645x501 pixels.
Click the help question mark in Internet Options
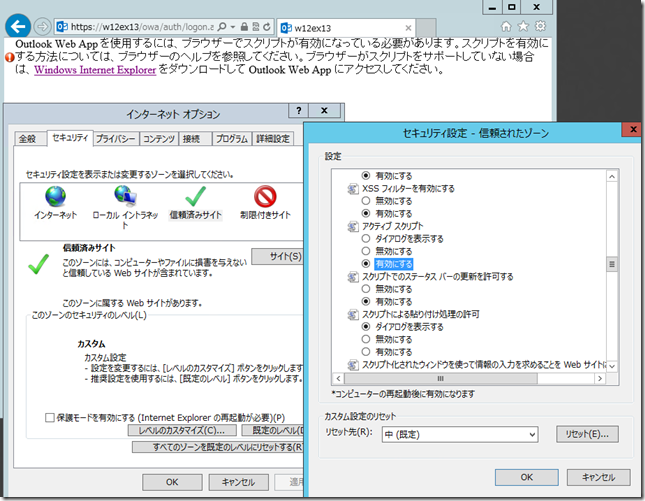pyautogui.click(x=299, y=110)
